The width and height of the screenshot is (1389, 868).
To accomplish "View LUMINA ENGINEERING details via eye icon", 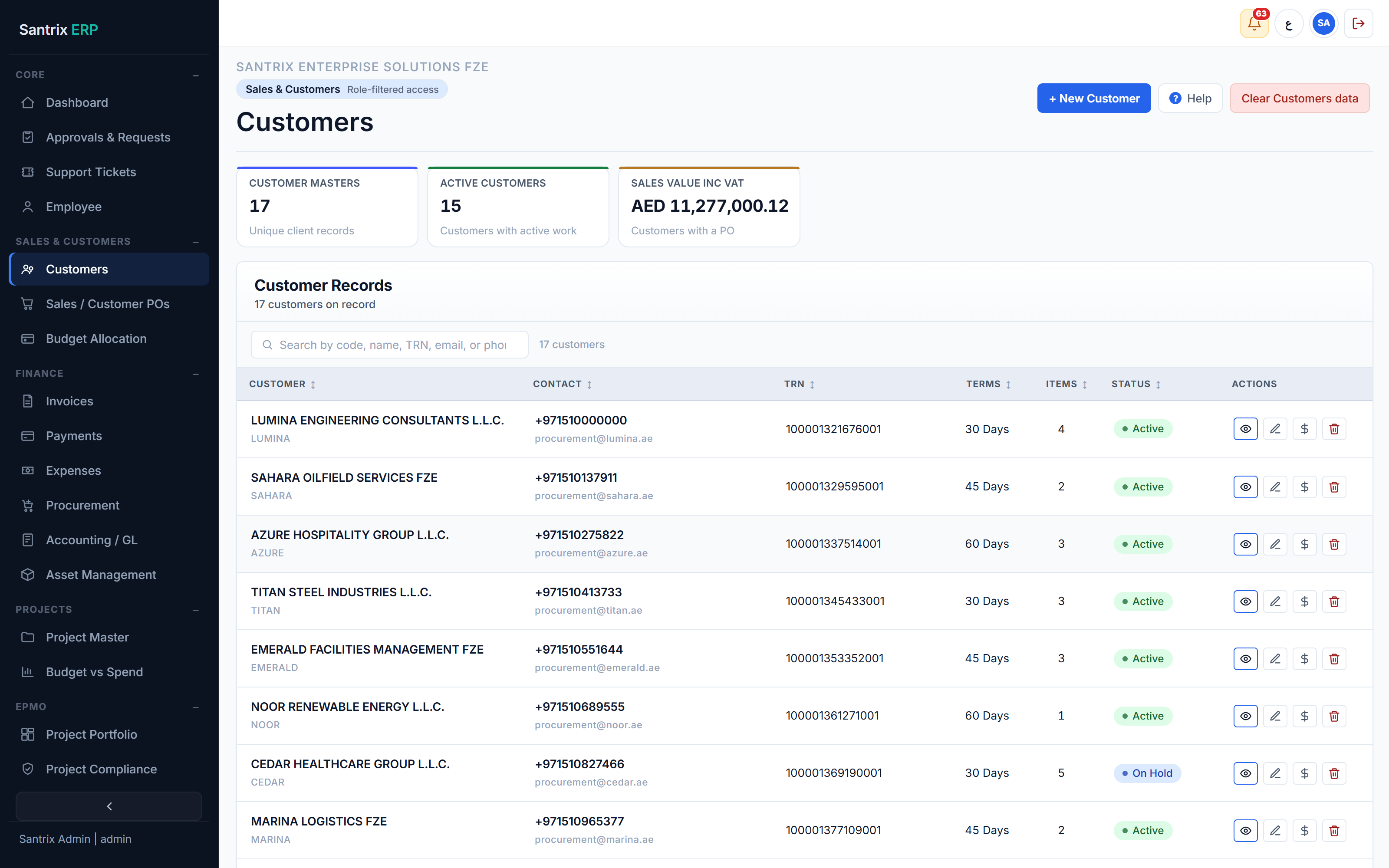I will coord(1245,429).
